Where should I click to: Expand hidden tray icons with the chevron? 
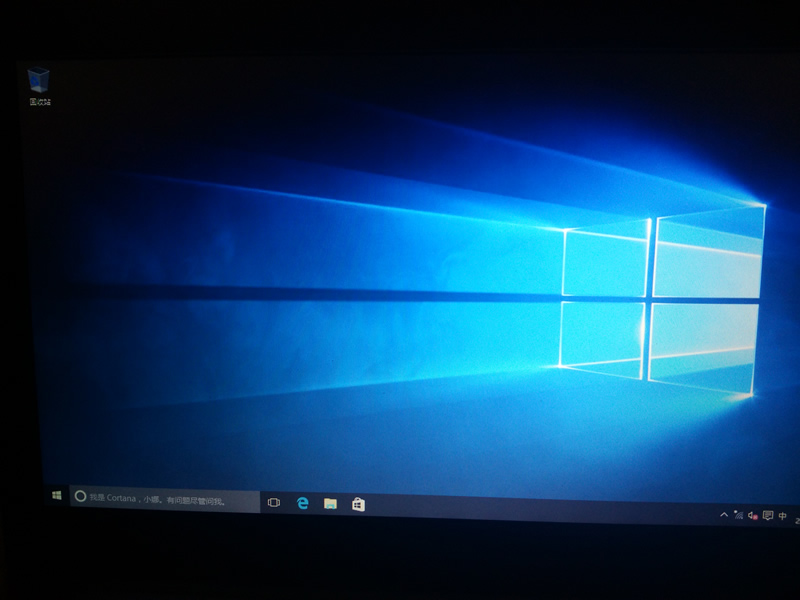(x=724, y=515)
